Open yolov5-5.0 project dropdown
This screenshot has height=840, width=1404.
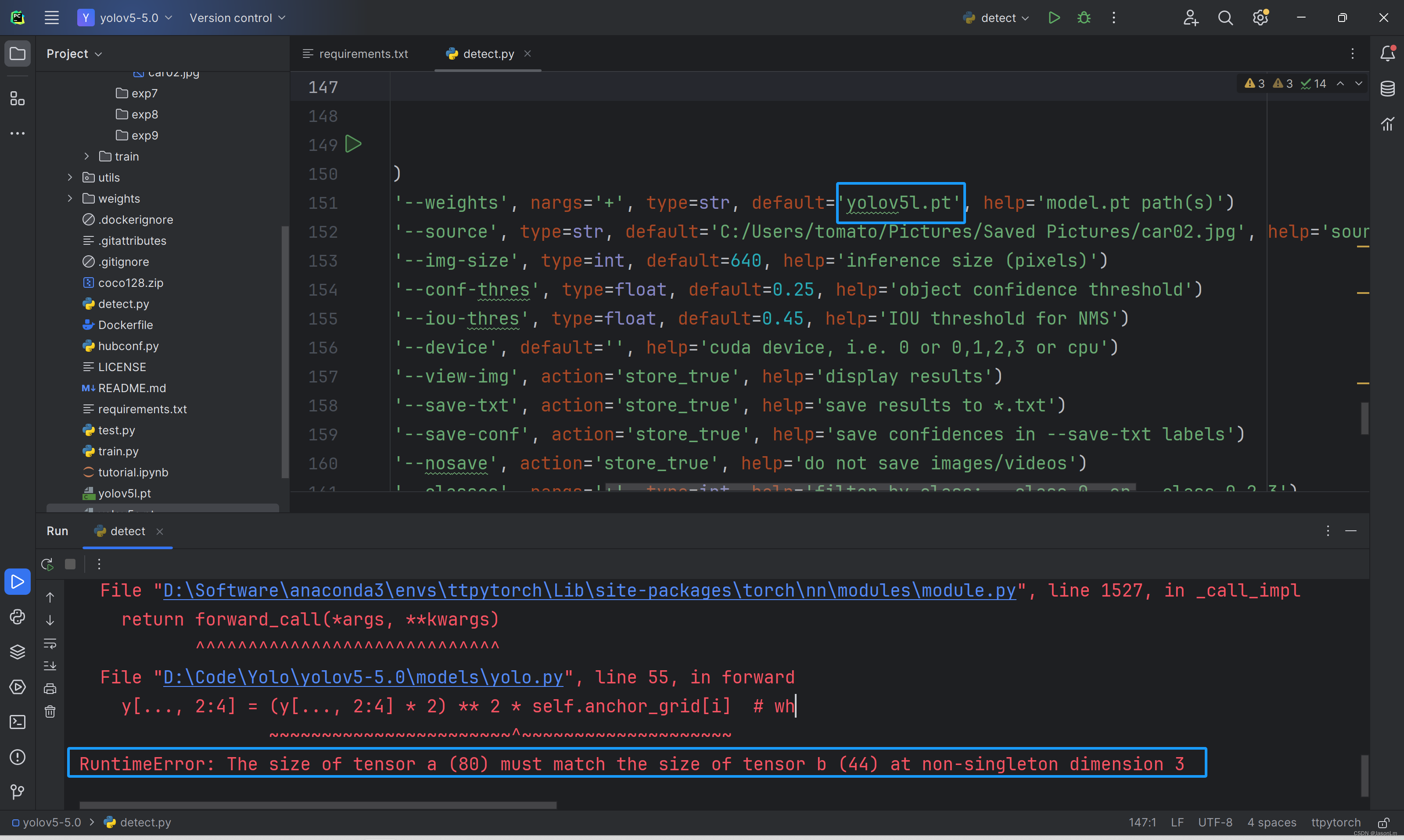pos(125,18)
